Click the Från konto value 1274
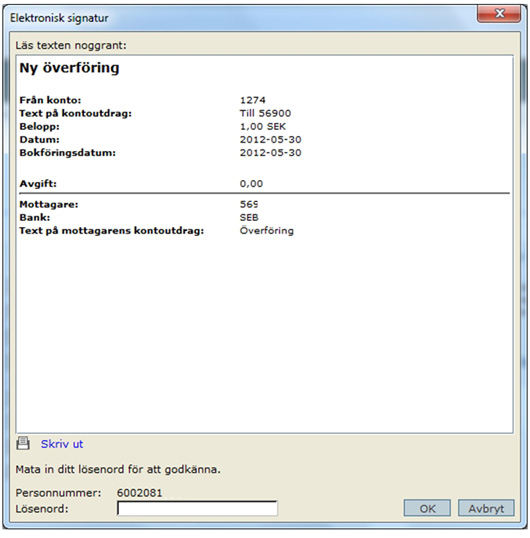 tap(252, 100)
